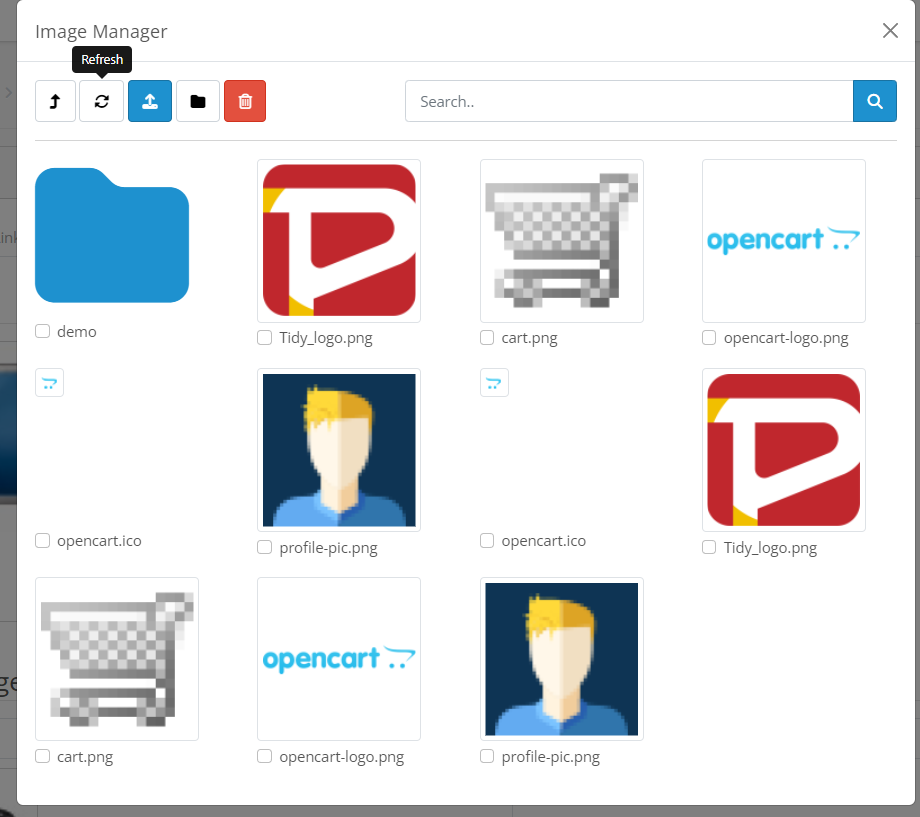Check bottom-row cart.png checkbox
Screen dimensions: 920x817
click(x=42, y=756)
